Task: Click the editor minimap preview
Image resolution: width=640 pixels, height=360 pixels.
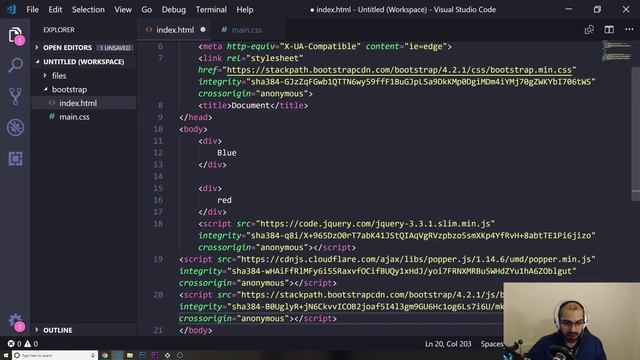Action: (616, 50)
